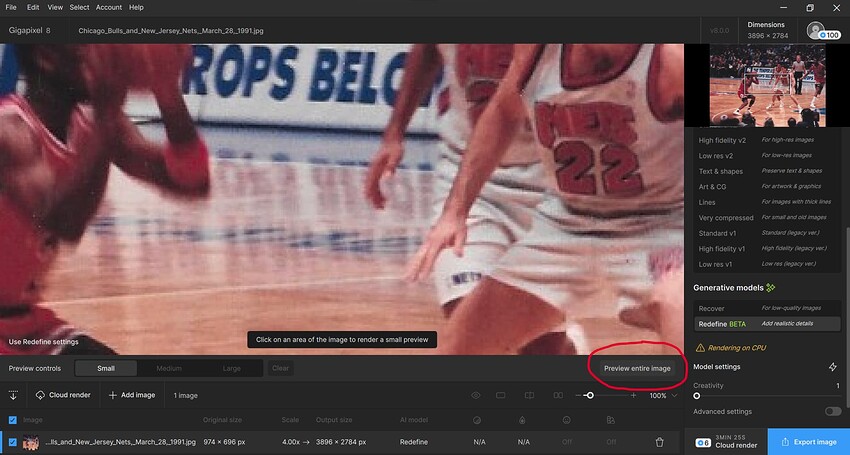Screen dimensions: 850x455
Task: Select the Text & shapes model
Action: 767,171
